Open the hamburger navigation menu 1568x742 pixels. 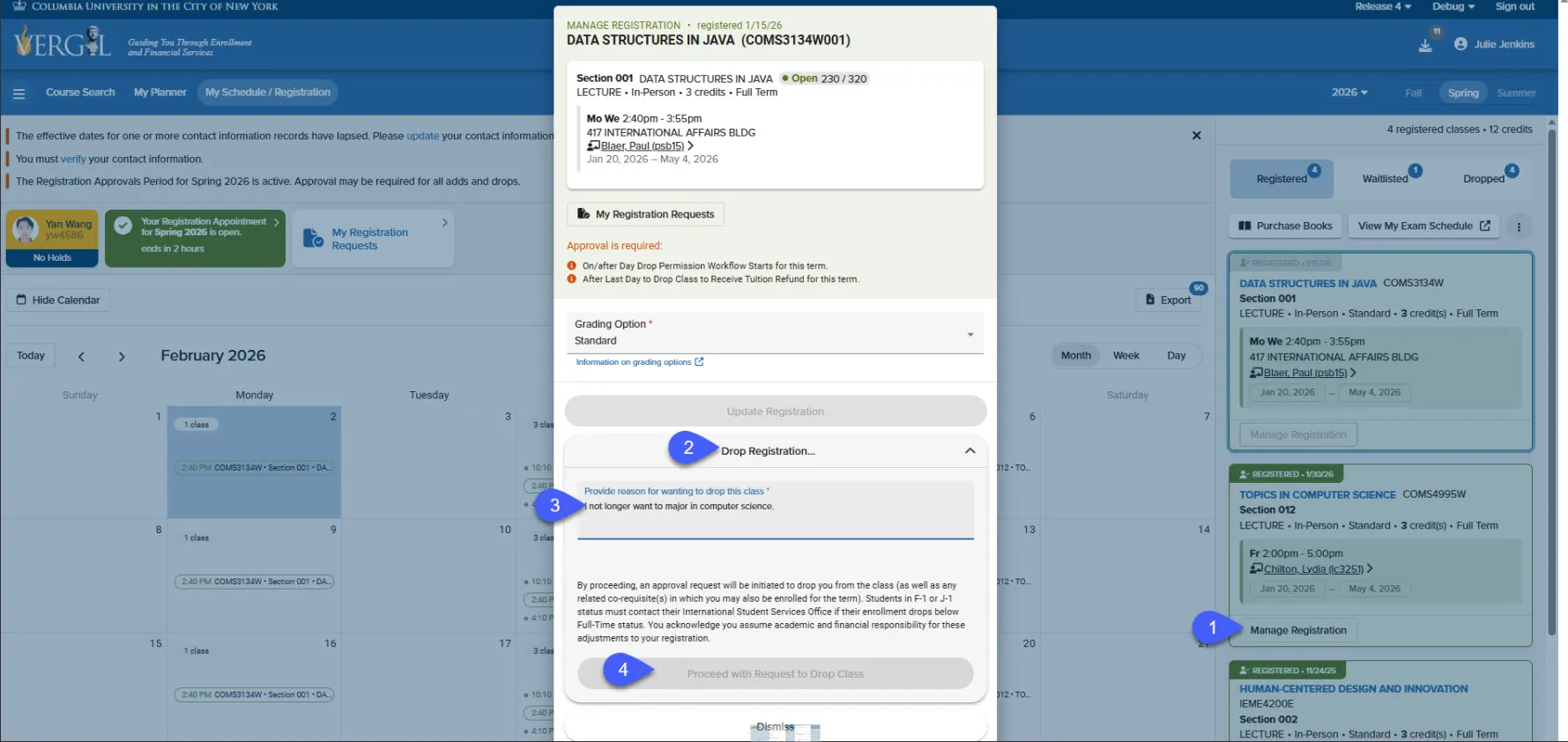(x=19, y=93)
